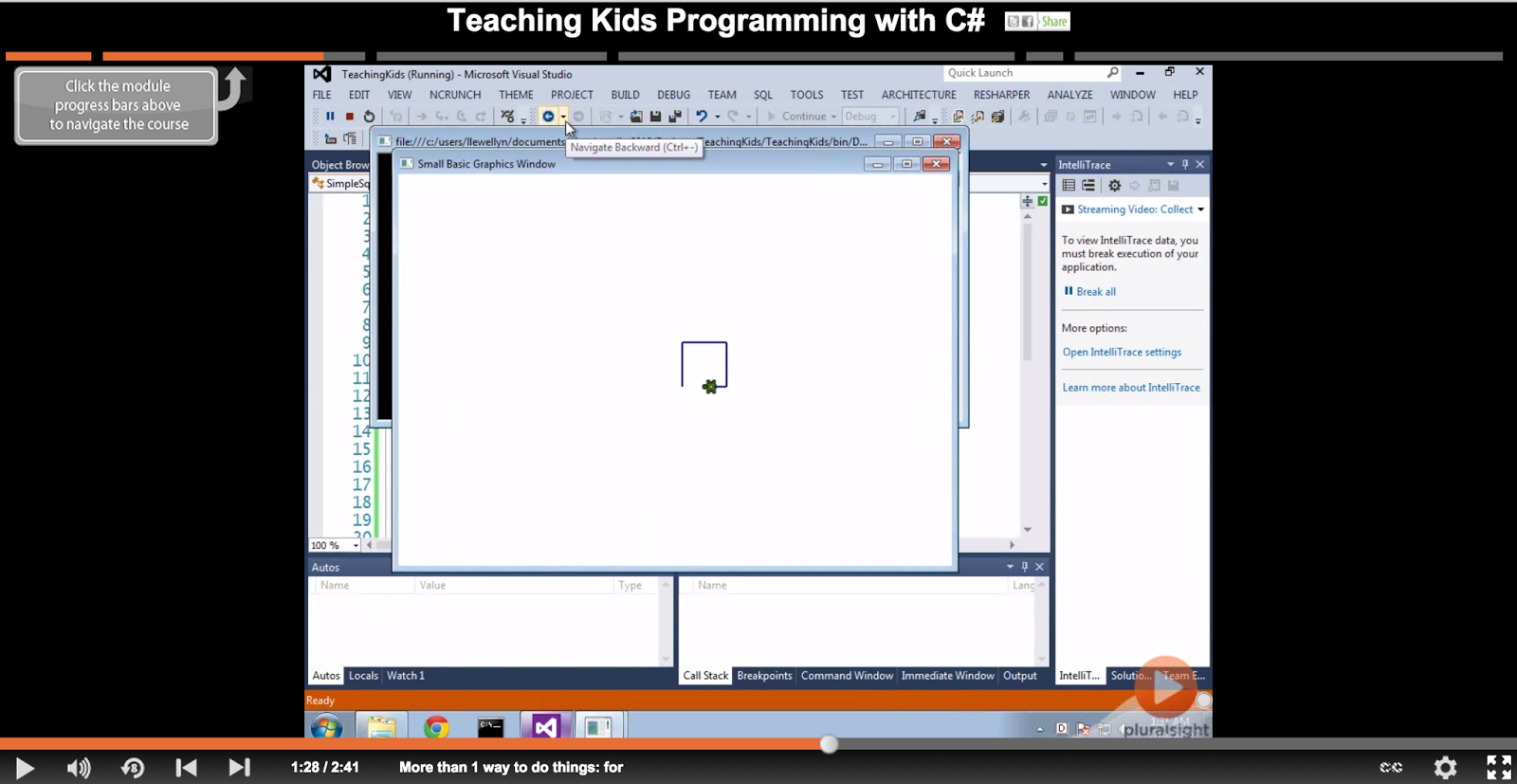Open the video player settings gear

click(x=1445, y=768)
